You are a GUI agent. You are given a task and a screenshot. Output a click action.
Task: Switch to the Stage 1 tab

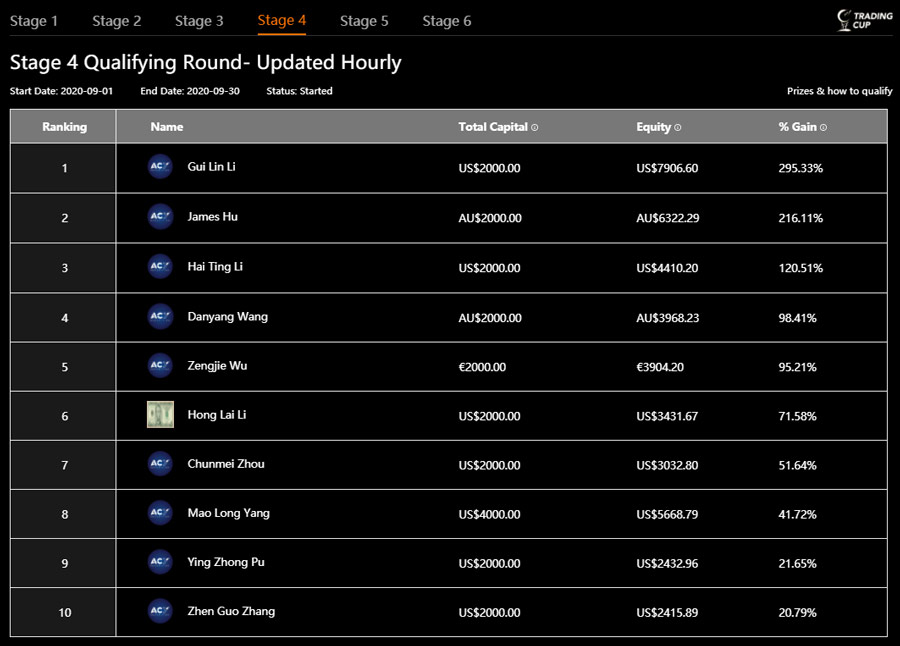pyautogui.click(x=34, y=21)
